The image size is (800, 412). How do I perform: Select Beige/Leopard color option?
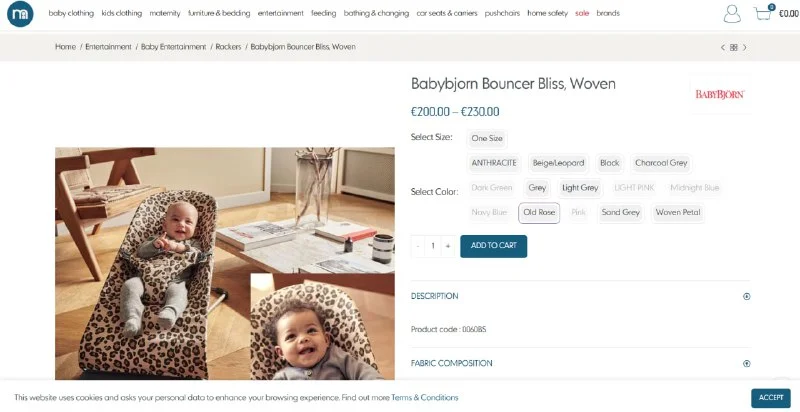coord(558,163)
